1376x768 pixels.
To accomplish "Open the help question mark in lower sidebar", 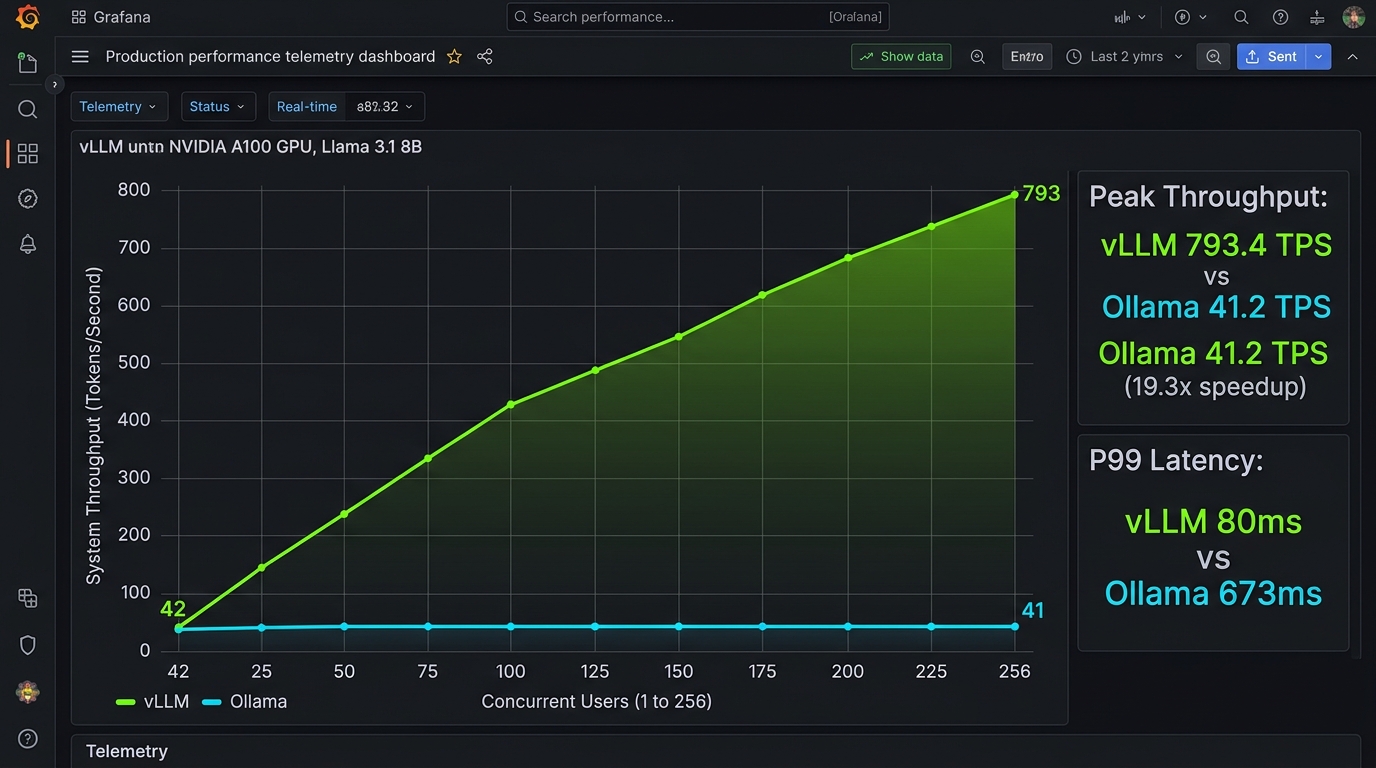I will [28, 739].
